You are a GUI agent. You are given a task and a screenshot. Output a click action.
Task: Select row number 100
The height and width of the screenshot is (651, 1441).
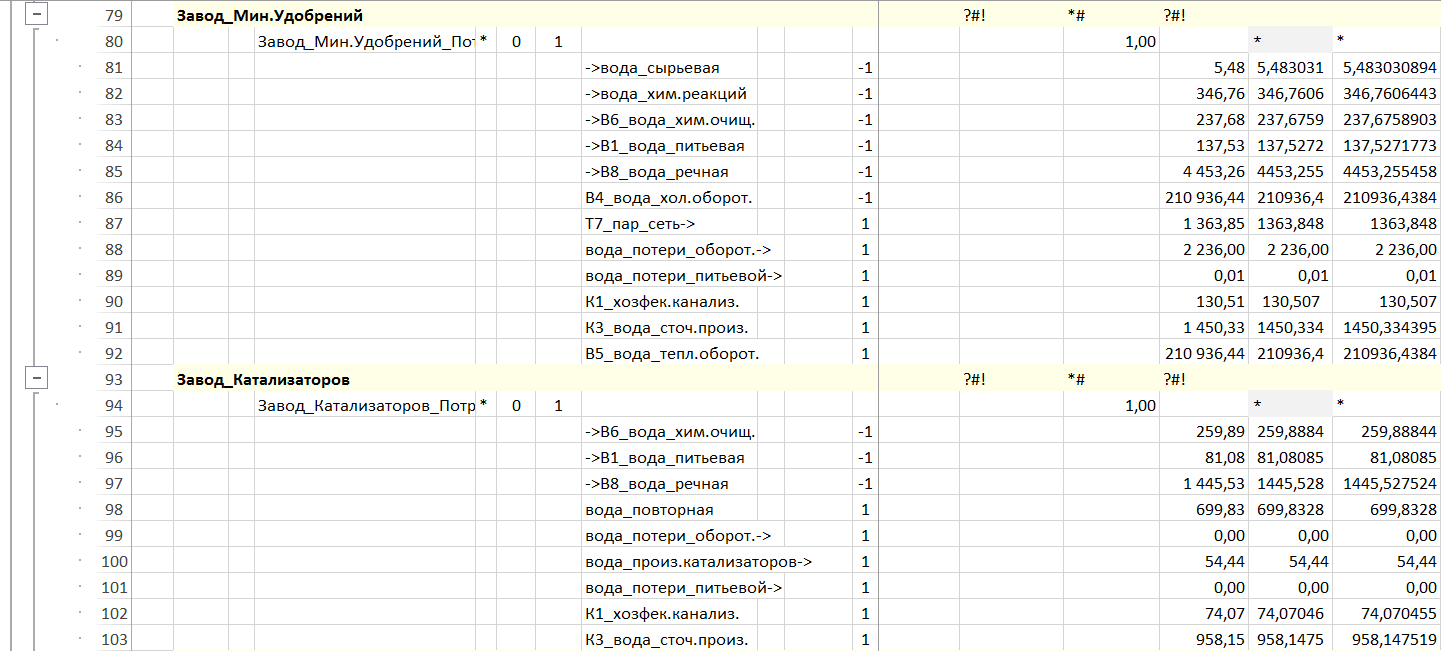(x=114, y=562)
